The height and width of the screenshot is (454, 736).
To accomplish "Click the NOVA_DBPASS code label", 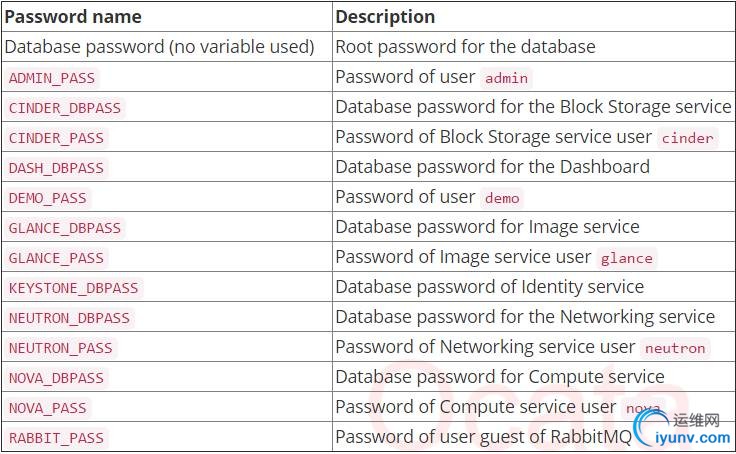I will [x=56, y=378].
